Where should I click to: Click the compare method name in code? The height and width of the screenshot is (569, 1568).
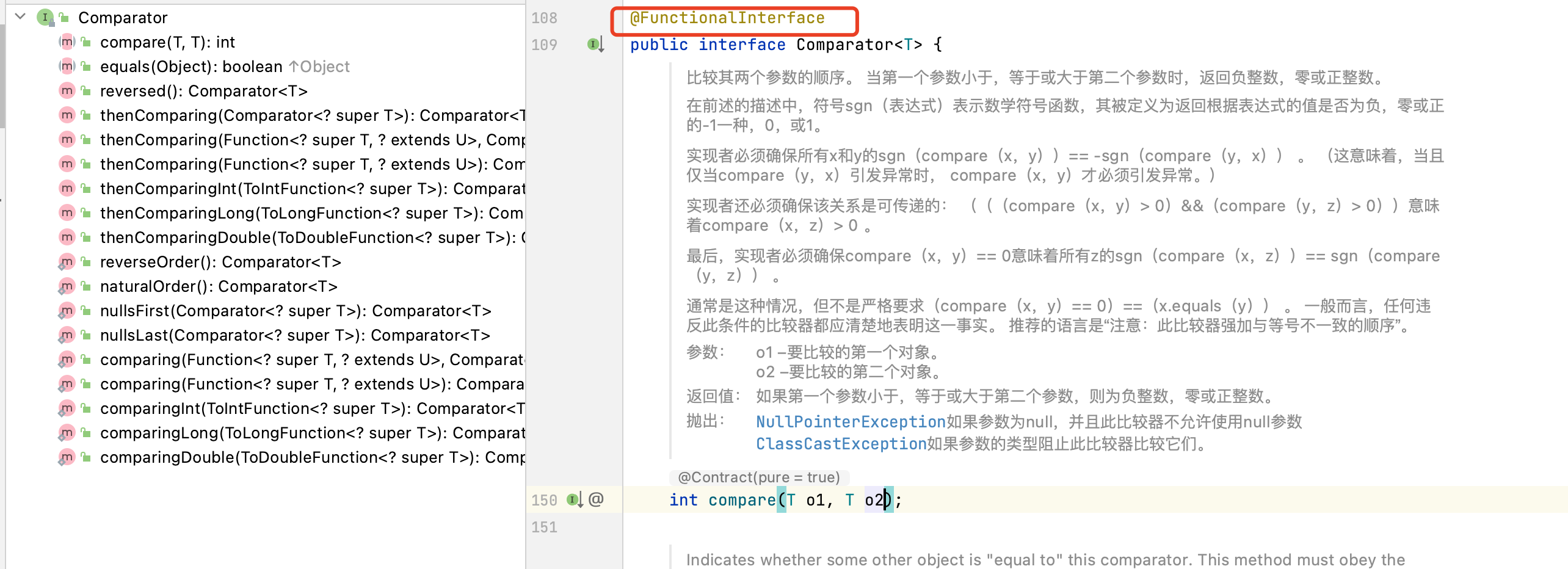[741, 500]
